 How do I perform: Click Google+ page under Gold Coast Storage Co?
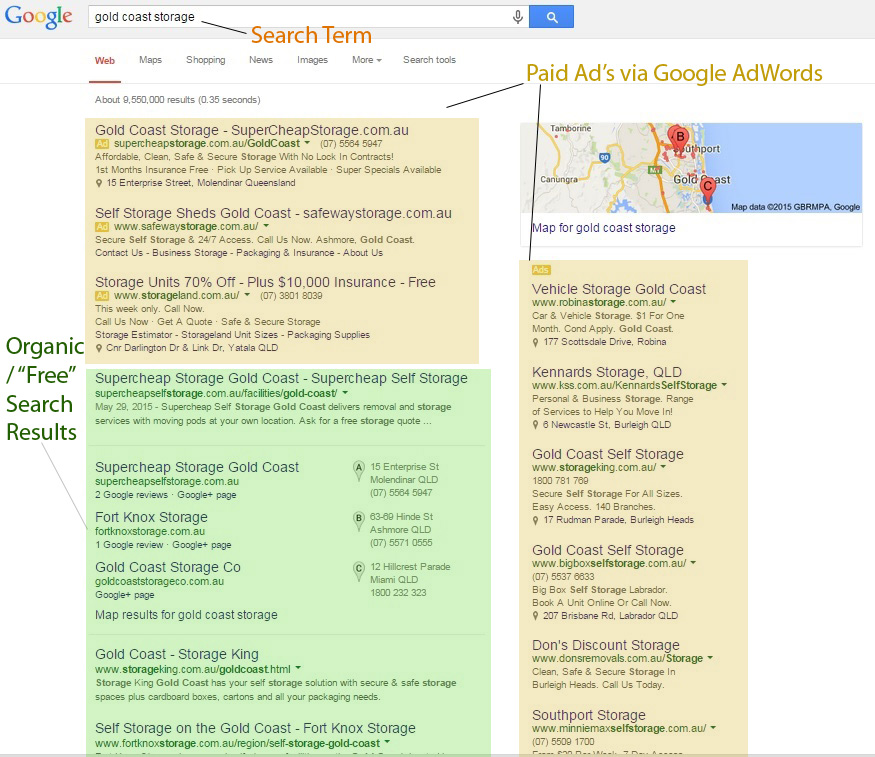(124, 595)
